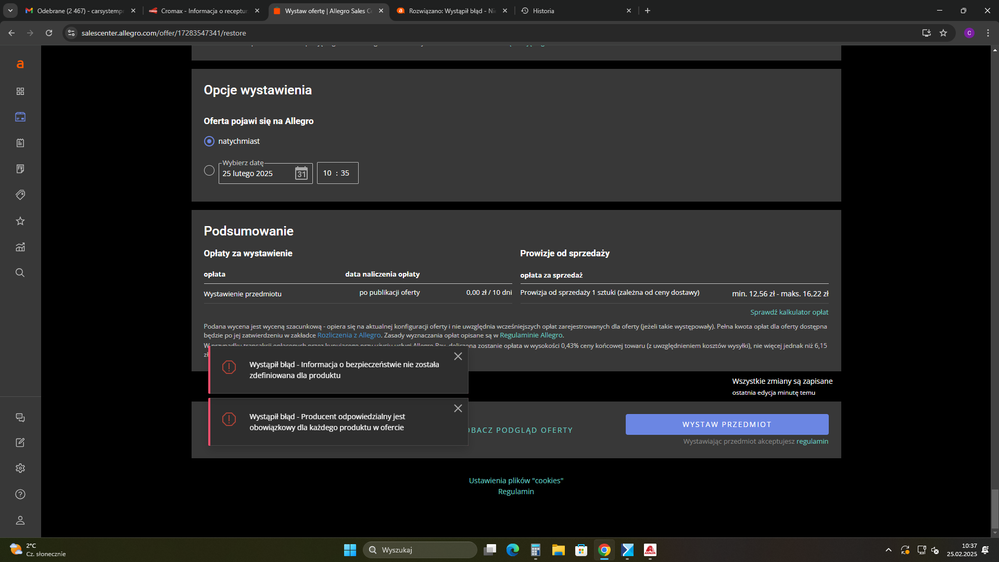Open the footer Regulamin link
The image size is (999, 562).
[x=516, y=491]
